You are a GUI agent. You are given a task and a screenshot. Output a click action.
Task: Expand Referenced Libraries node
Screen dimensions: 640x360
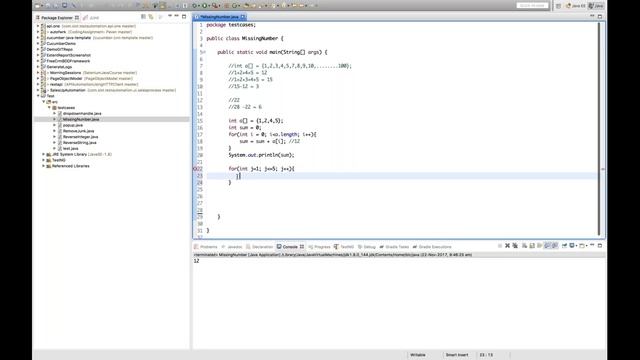tap(44, 166)
